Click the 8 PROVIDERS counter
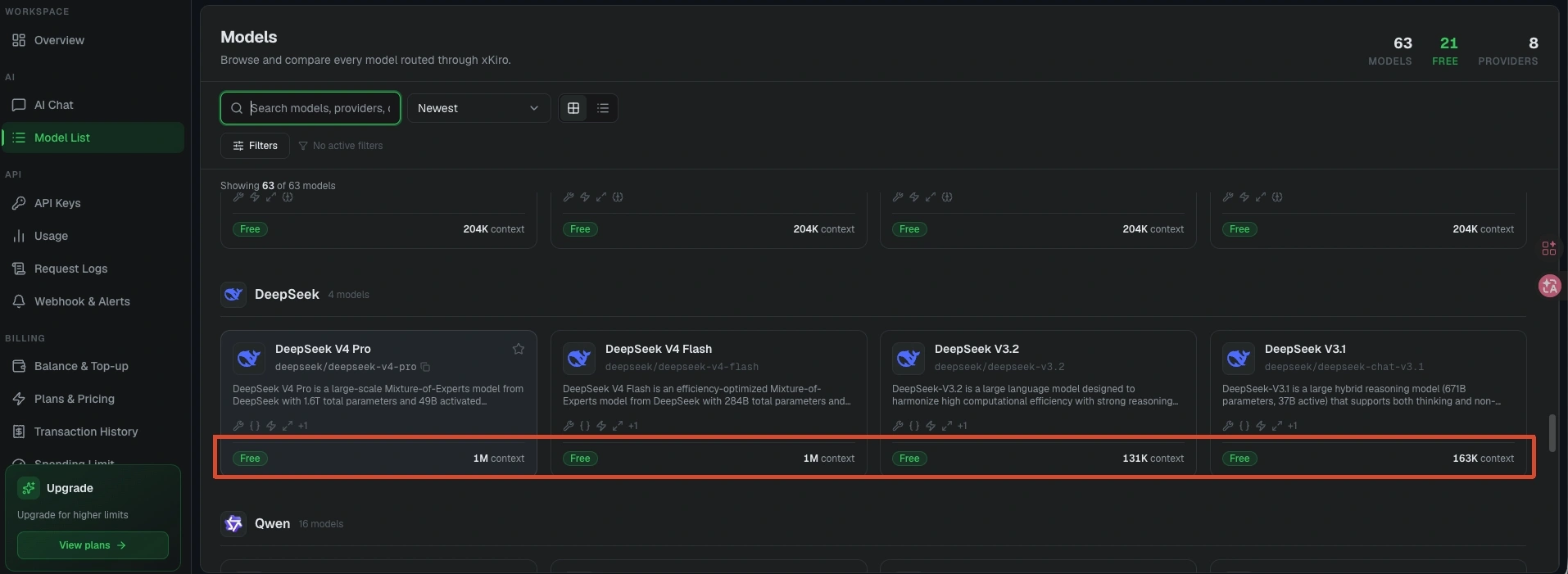The width and height of the screenshot is (1568, 574). coord(1508,50)
